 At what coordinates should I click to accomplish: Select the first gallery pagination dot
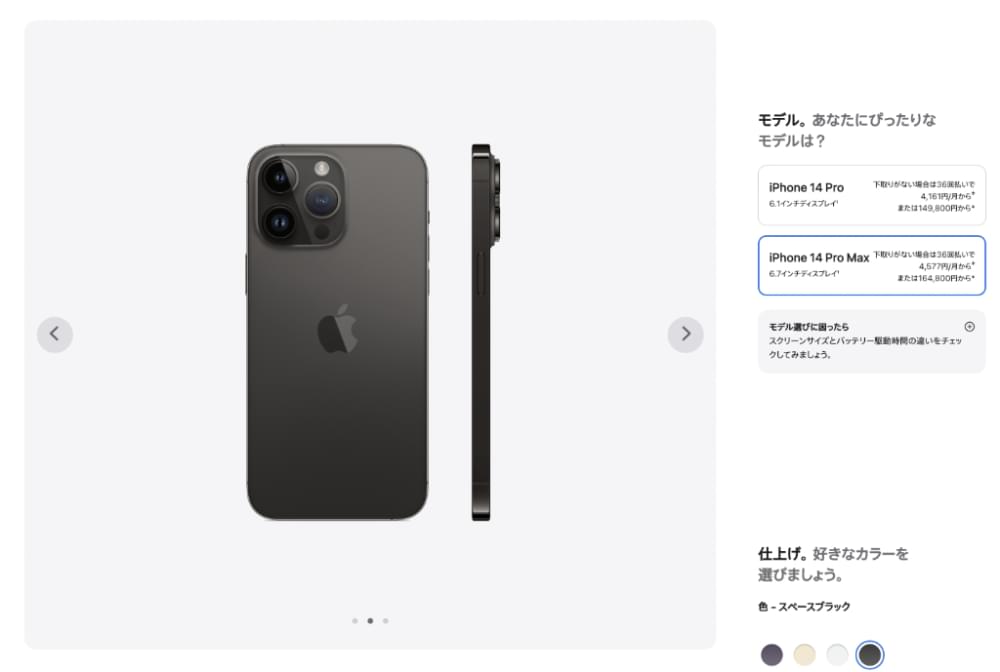click(x=355, y=620)
